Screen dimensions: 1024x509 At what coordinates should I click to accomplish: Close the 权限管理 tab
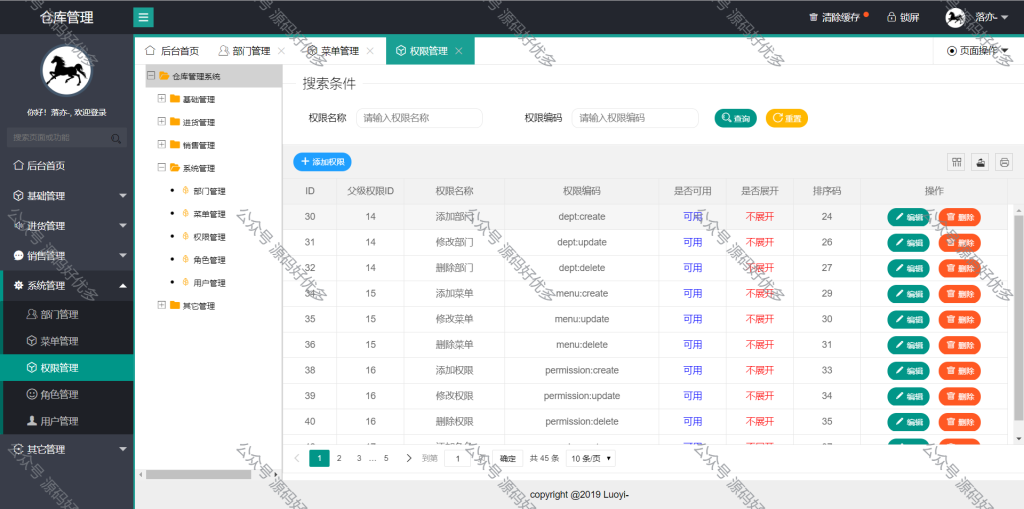459,51
